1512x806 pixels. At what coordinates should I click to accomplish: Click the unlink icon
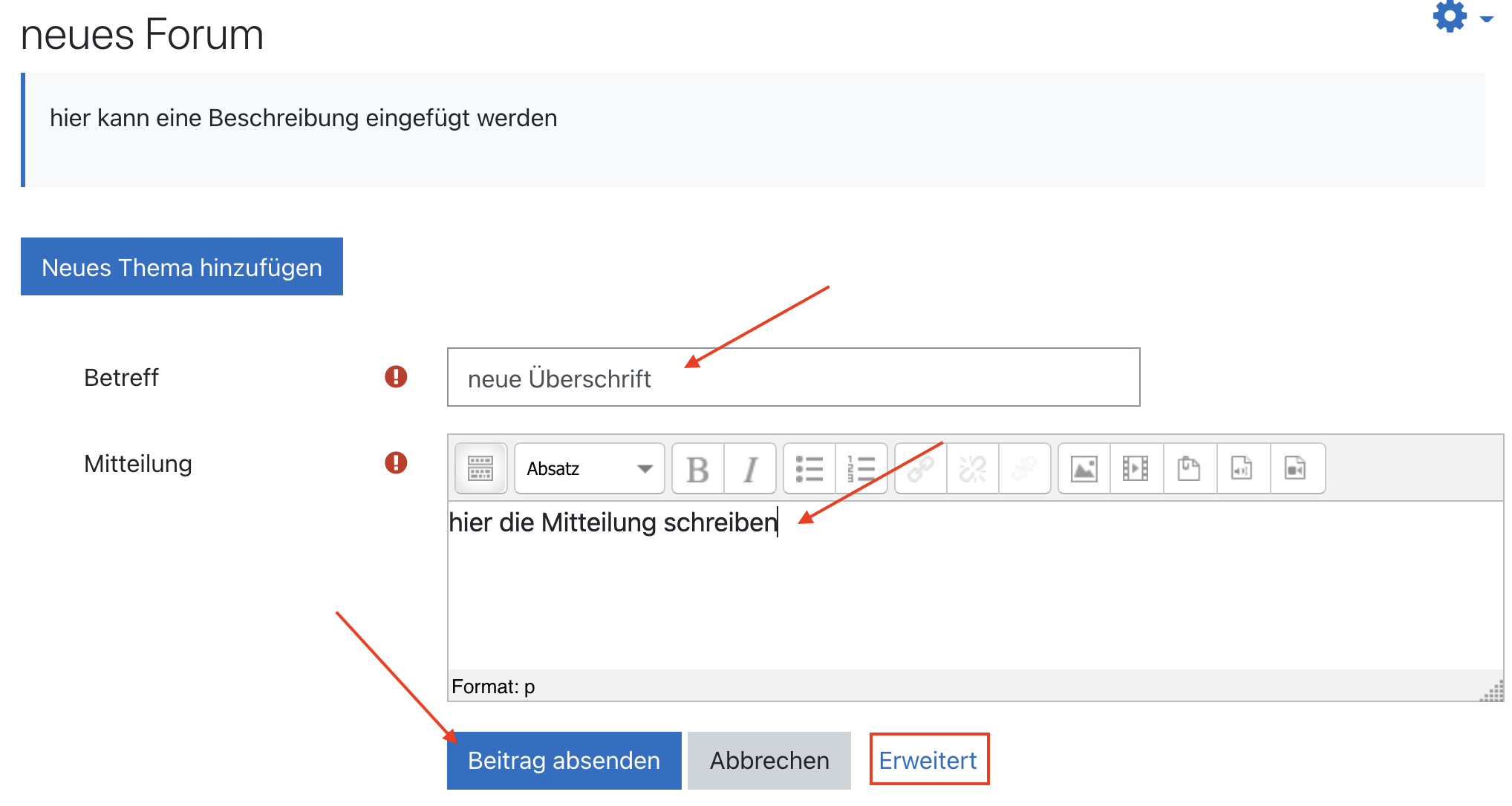click(x=973, y=468)
